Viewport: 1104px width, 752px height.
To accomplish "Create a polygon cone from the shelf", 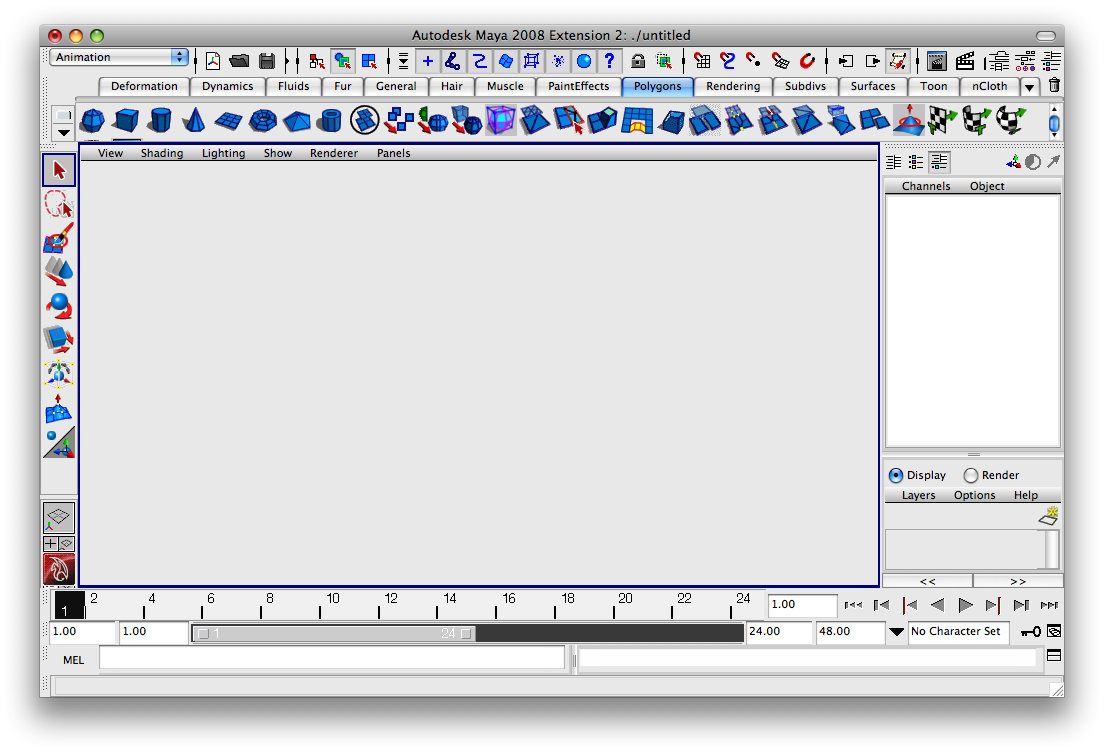I will (x=194, y=120).
